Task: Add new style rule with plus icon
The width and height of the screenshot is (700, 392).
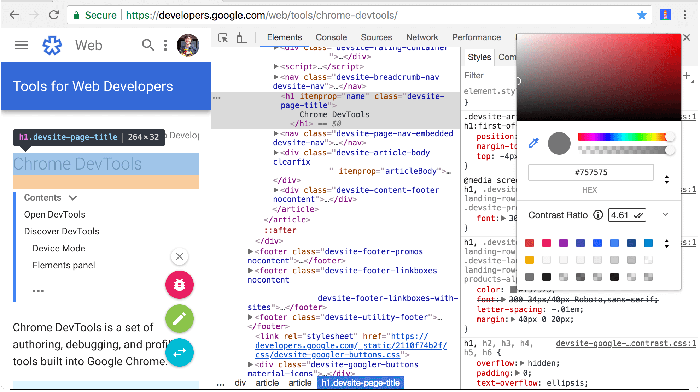Action: 687,76
